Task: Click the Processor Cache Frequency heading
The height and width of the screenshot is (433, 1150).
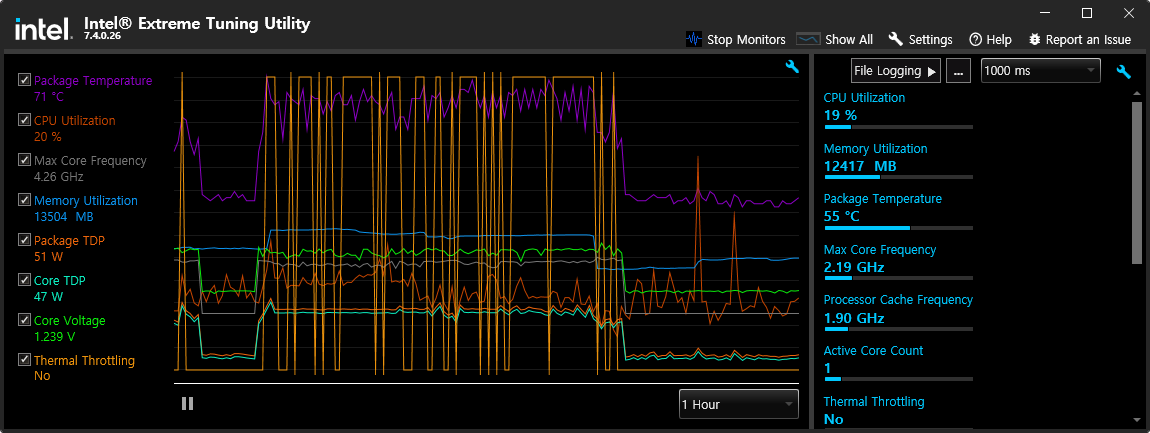Action: click(898, 300)
